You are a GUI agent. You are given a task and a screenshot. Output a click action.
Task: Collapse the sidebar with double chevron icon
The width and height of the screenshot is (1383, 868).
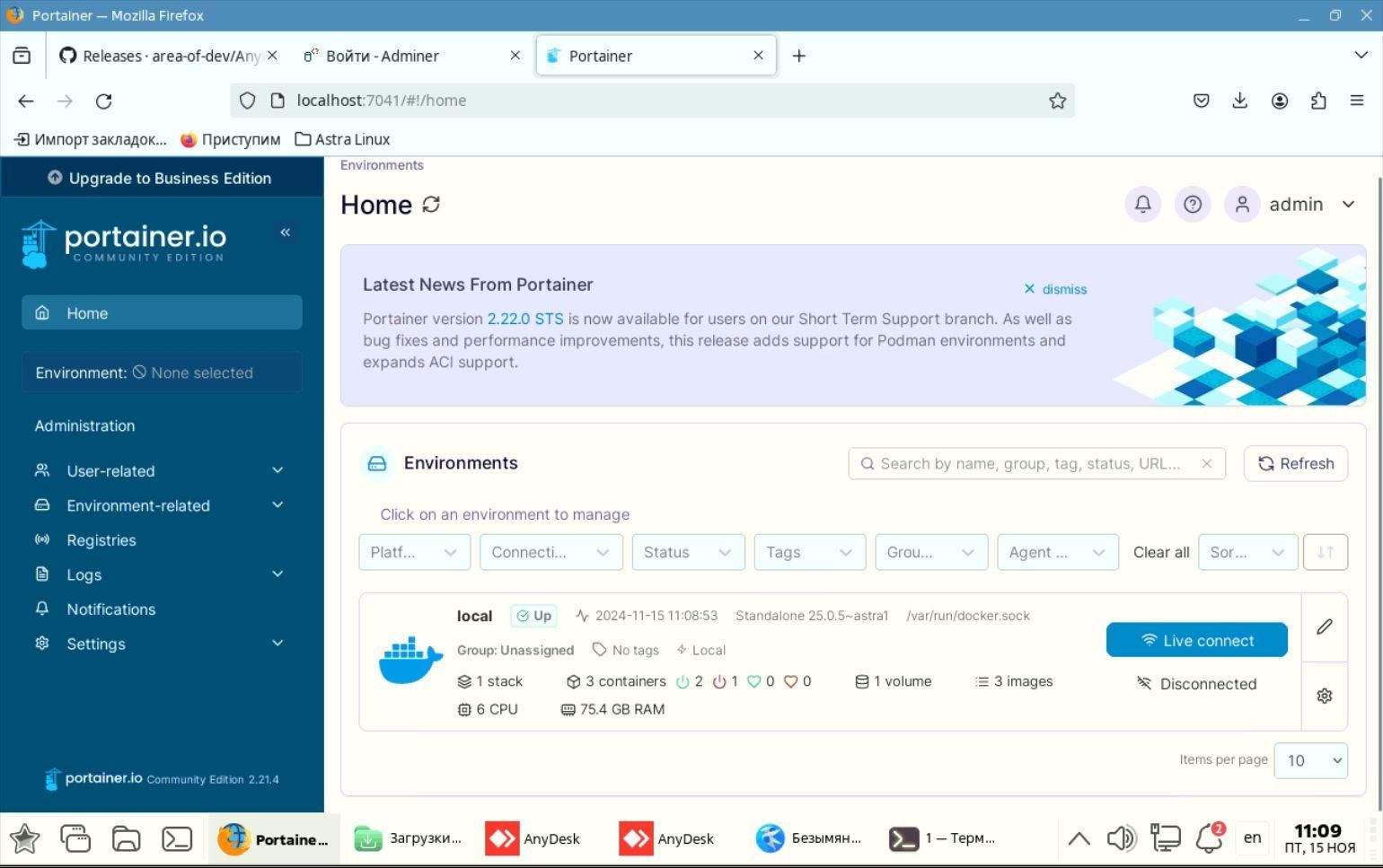click(285, 232)
